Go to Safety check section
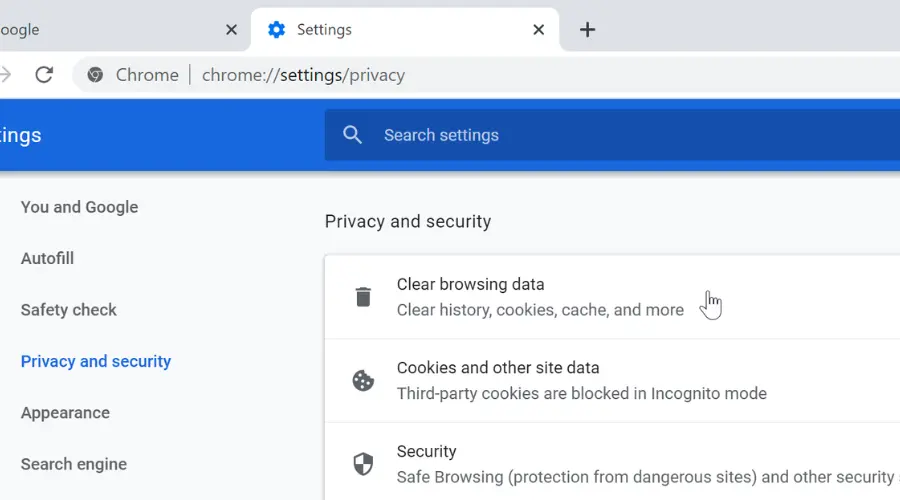Viewport: 900px width, 500px height. [69, 310]
